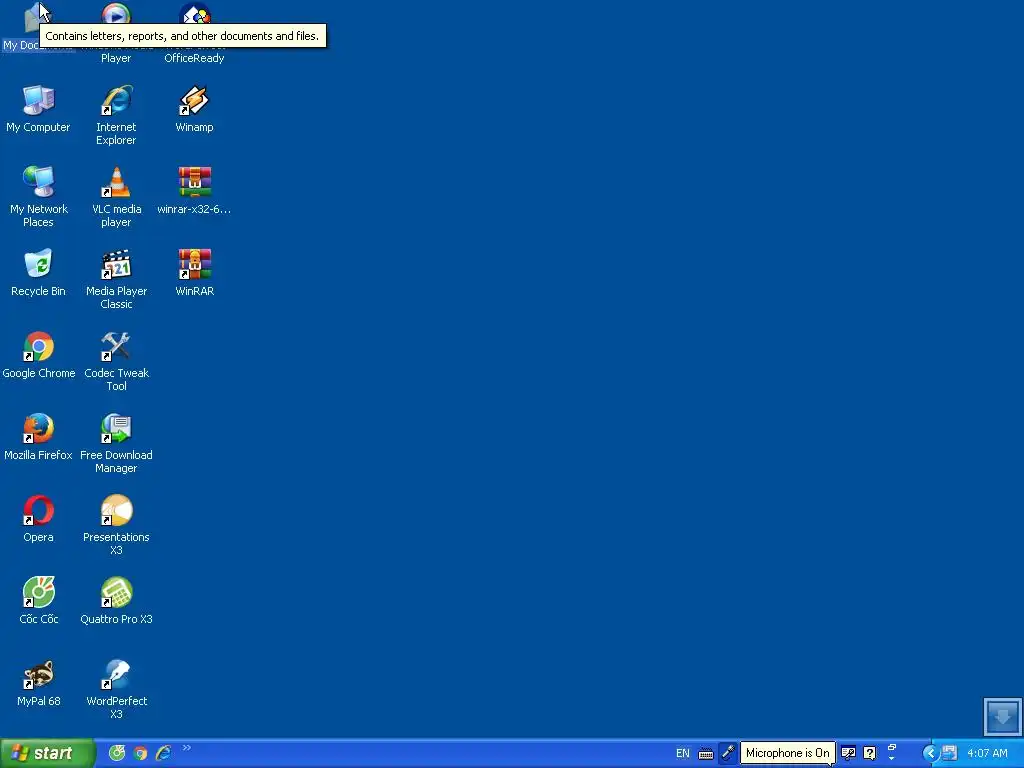Screen dimensions: 1024x768
Task: Launch Cốc Cốc from the Quick Launch bar
Action: coord(117,753)
